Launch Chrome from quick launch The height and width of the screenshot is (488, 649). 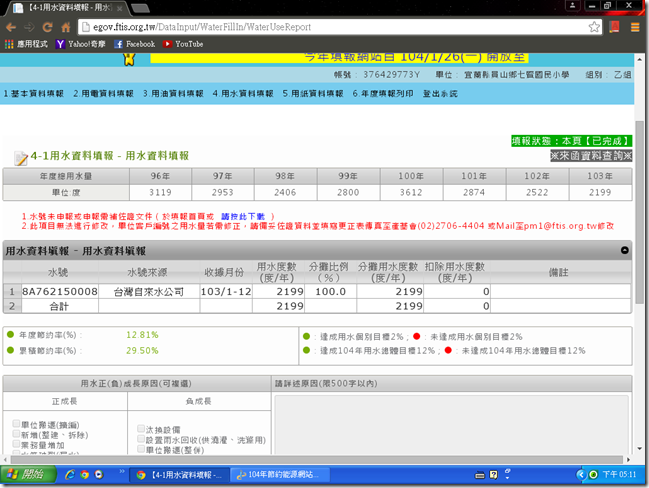(x=84, y=474)
